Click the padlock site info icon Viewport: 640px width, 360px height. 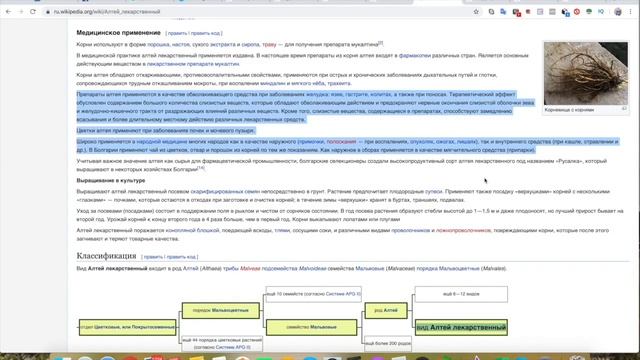[48, 12]
